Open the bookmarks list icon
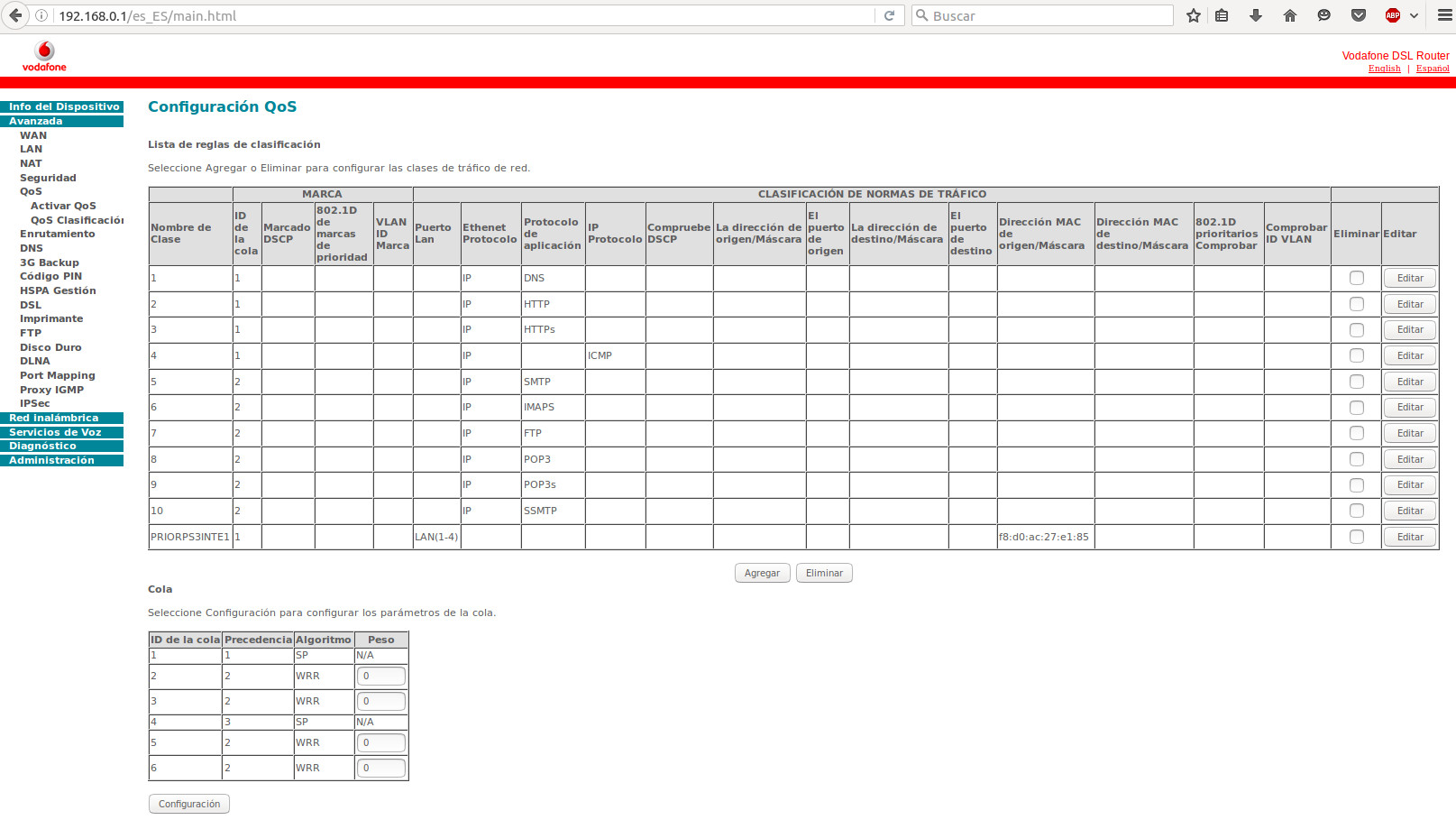This screenshot has width=1456, height=829. tap(1222, 15)
